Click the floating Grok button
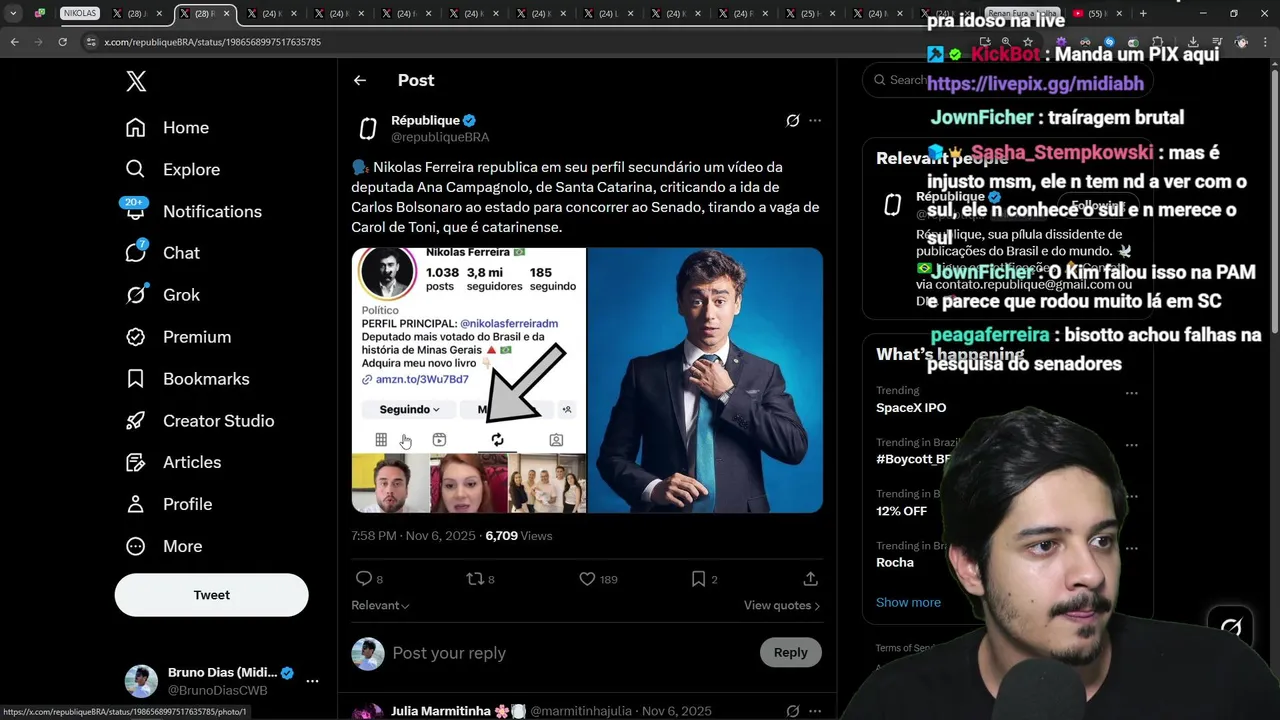Viewport: 1280px width, 720px height. 1231,627
